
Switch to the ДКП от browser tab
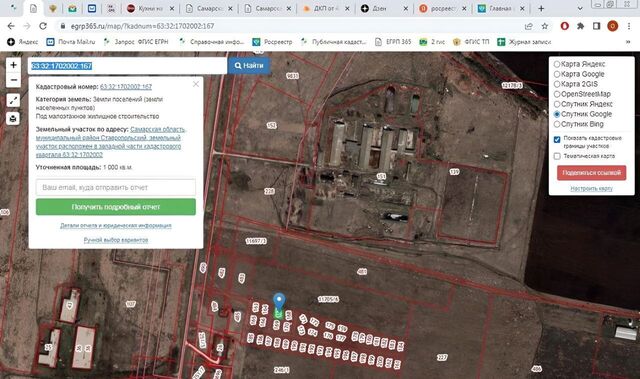pyautogui.click(x=326, y=9)
